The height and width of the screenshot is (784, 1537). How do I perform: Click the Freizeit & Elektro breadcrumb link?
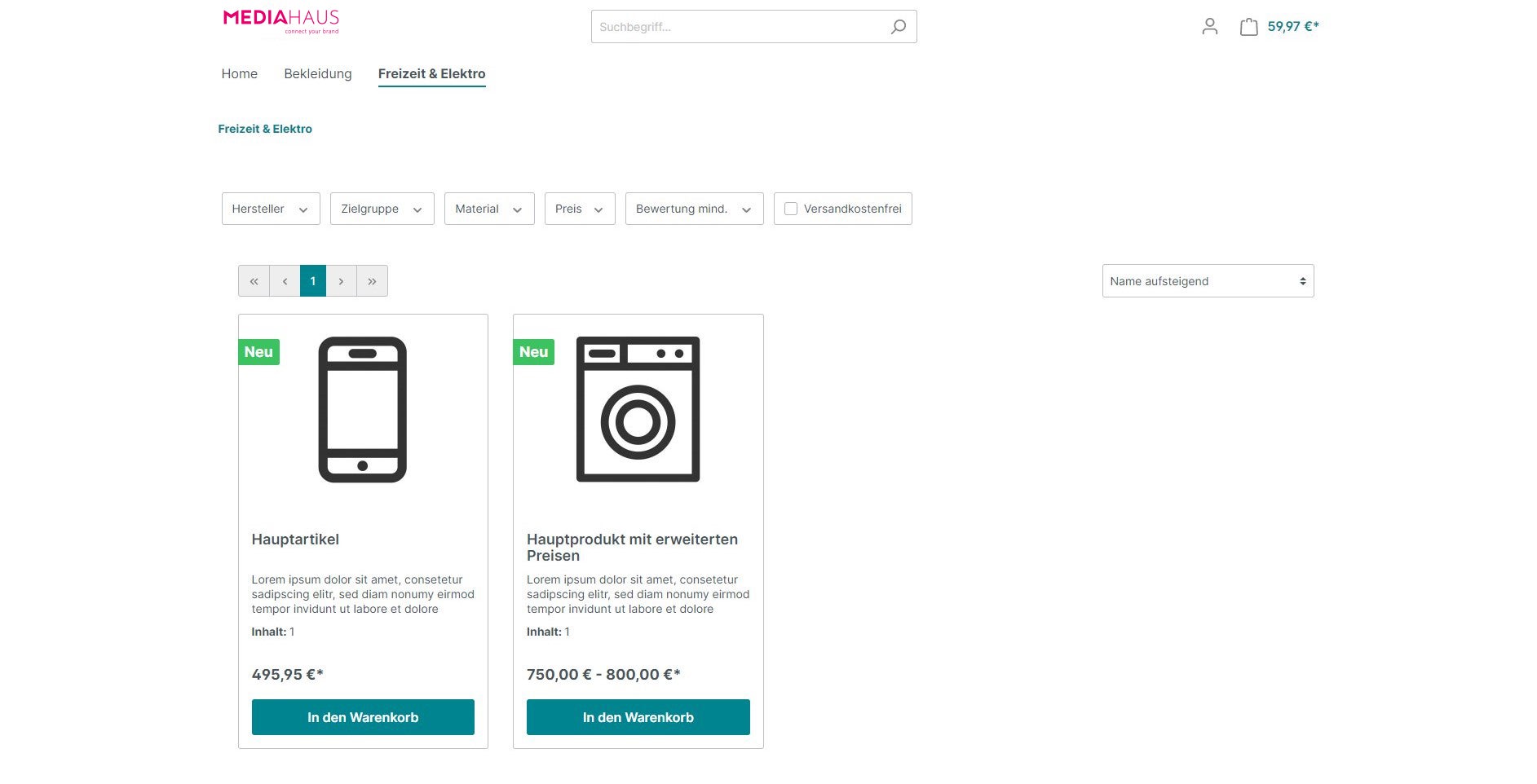[x=265, y=129]
